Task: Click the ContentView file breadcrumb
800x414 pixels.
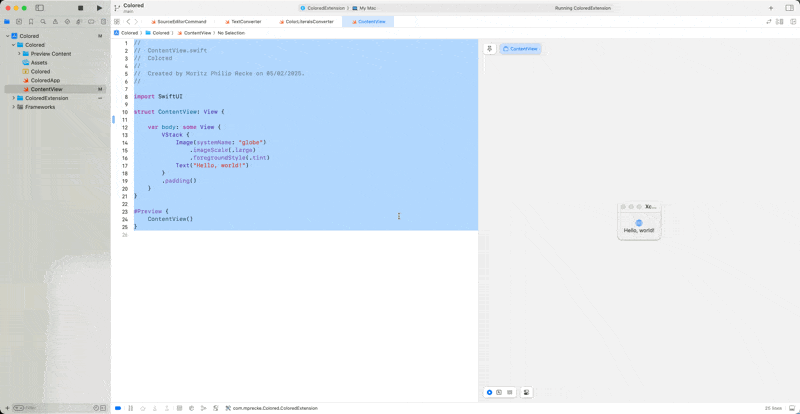Action: 194,33
